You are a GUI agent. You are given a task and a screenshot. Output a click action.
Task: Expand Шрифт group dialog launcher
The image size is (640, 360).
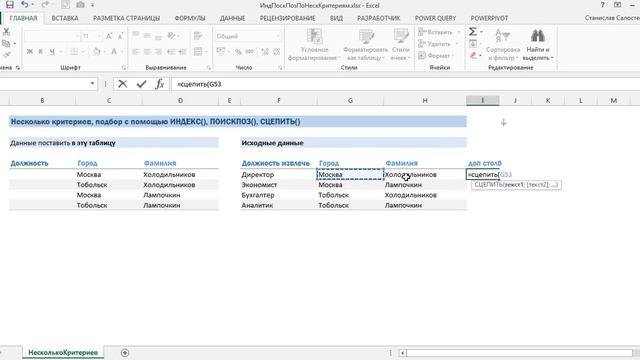[x=124, y=68]
